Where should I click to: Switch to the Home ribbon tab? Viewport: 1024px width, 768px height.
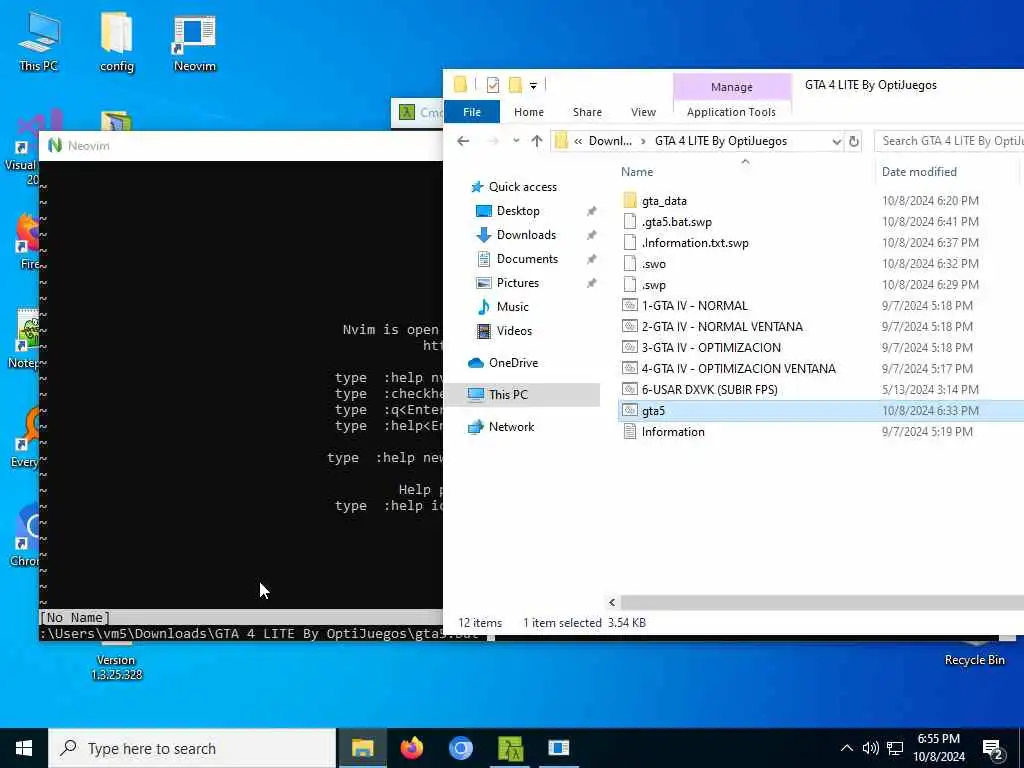[528, 112]
